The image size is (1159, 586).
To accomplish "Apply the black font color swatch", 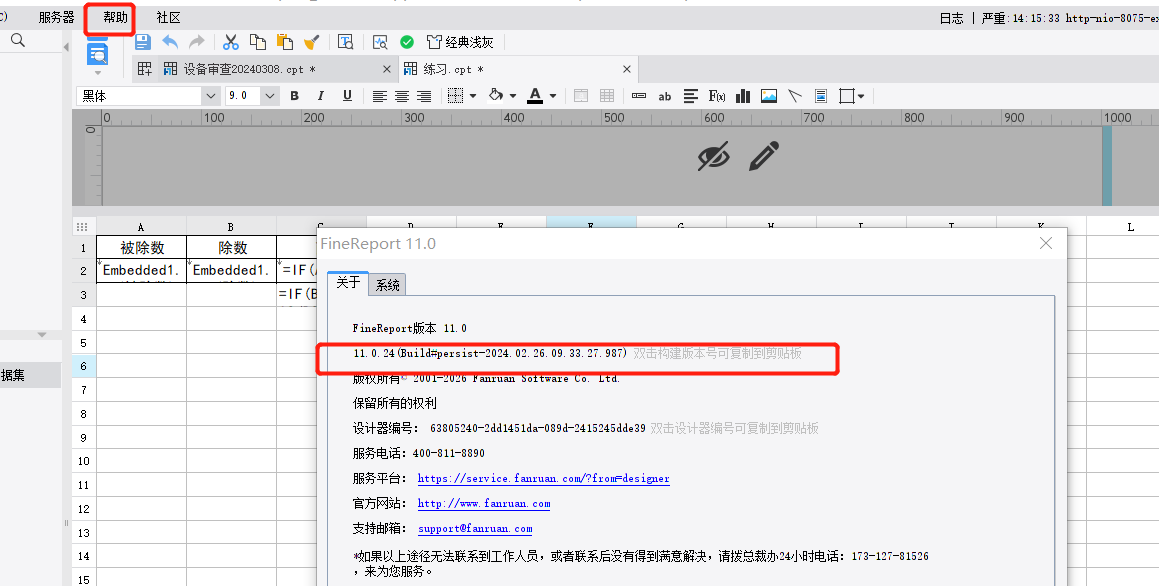I will (535, 95).
